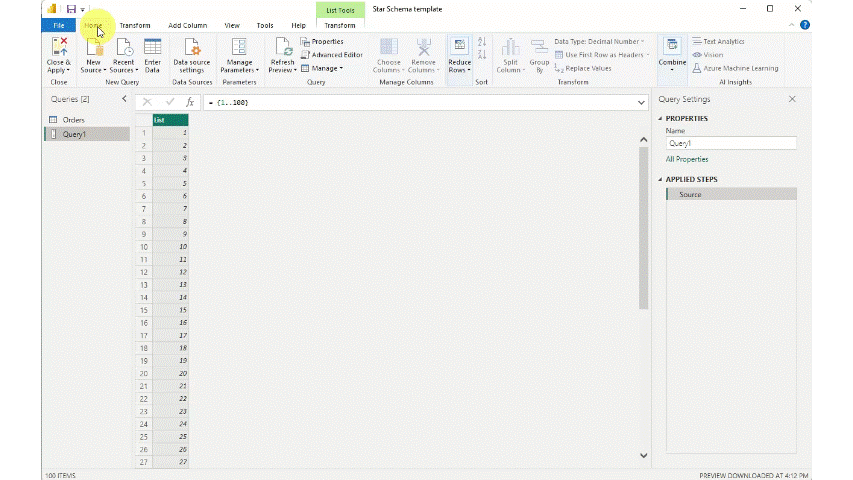Click the Text Analytics AI insight

(723, 42)
